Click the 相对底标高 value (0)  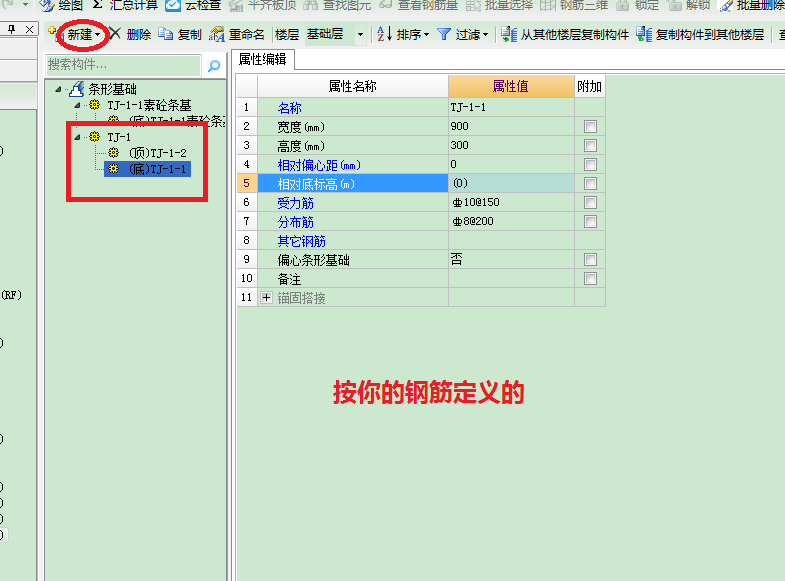511,183
